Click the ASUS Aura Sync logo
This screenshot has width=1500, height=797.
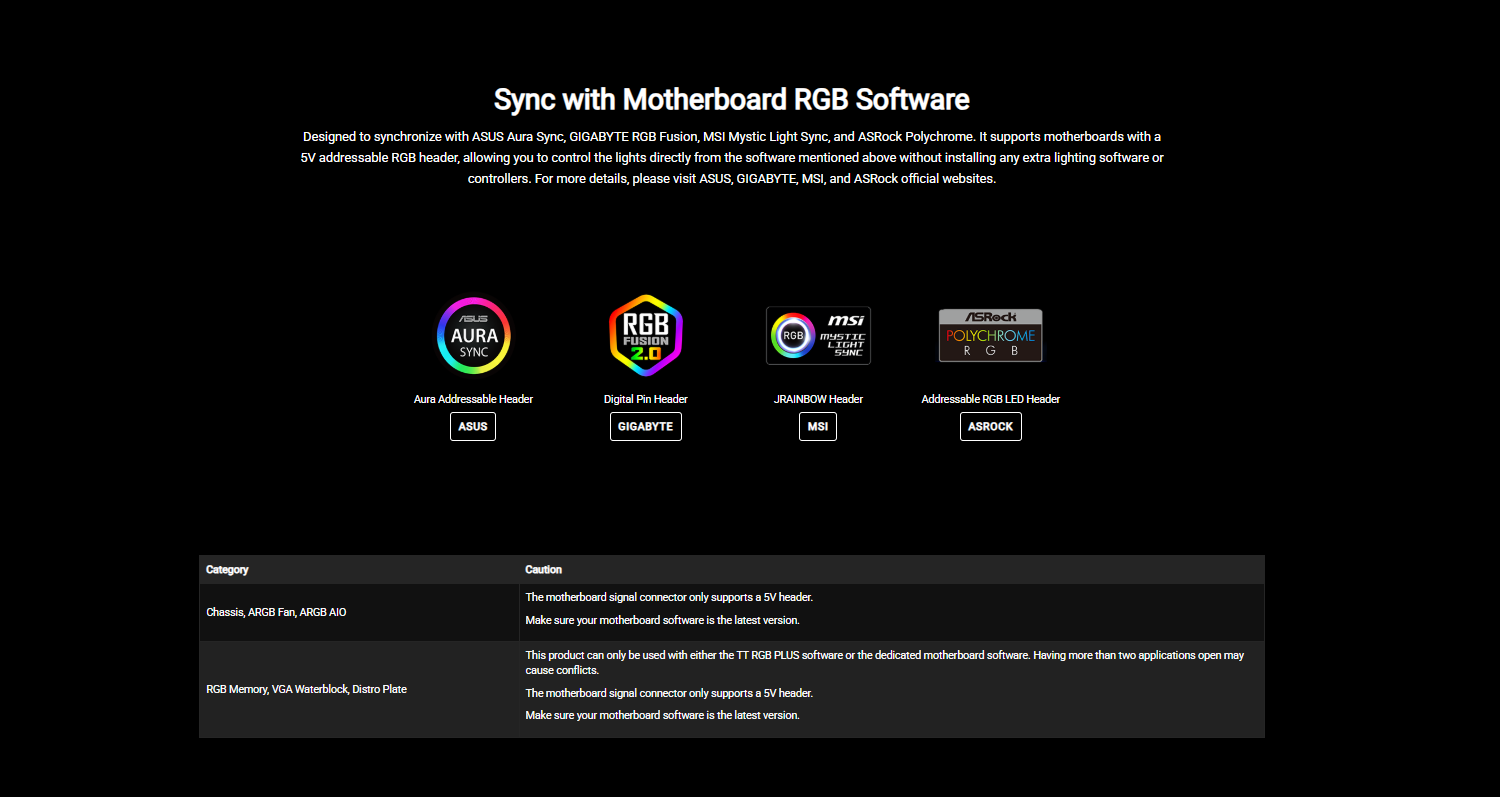pos(473,336)
